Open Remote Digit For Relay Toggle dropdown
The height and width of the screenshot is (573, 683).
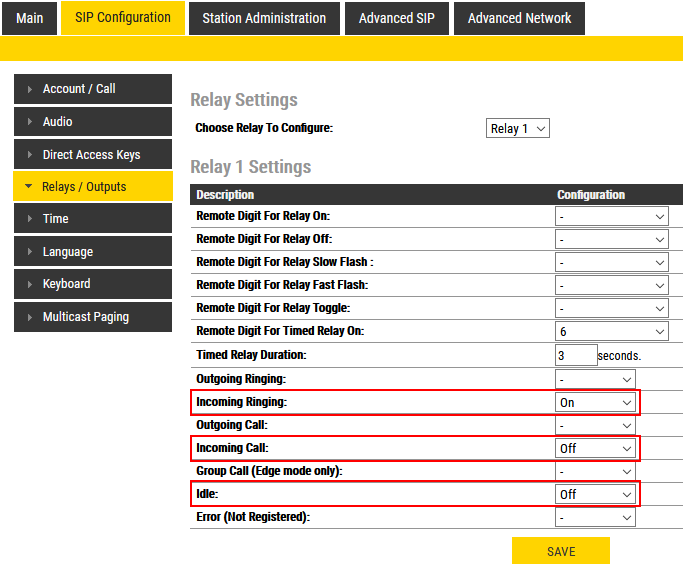(611, 308)
